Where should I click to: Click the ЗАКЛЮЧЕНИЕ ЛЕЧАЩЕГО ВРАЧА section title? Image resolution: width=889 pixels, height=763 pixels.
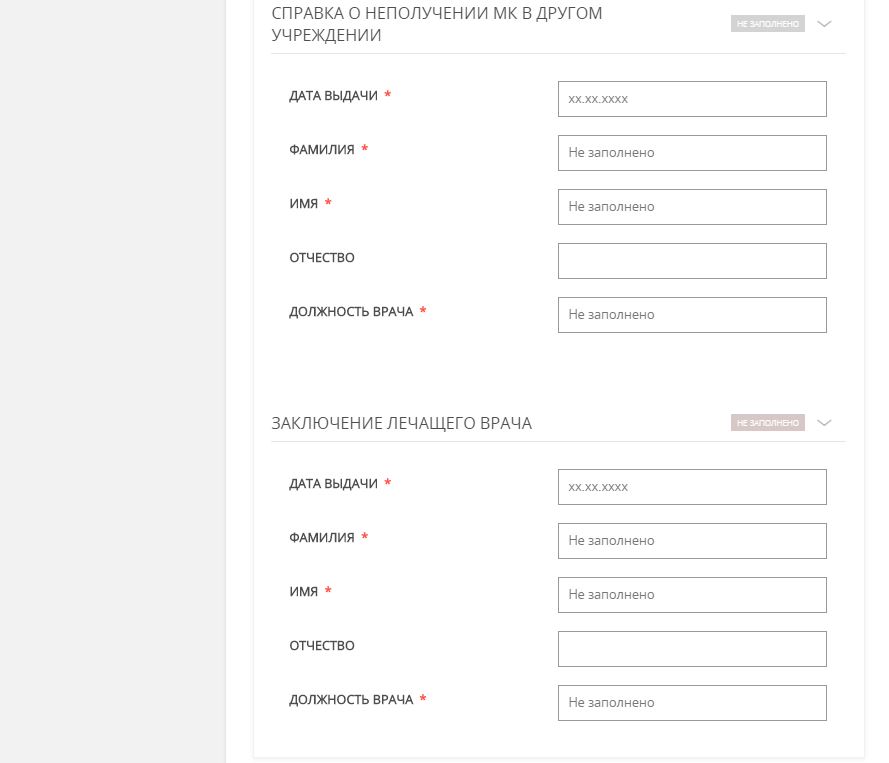401,423
